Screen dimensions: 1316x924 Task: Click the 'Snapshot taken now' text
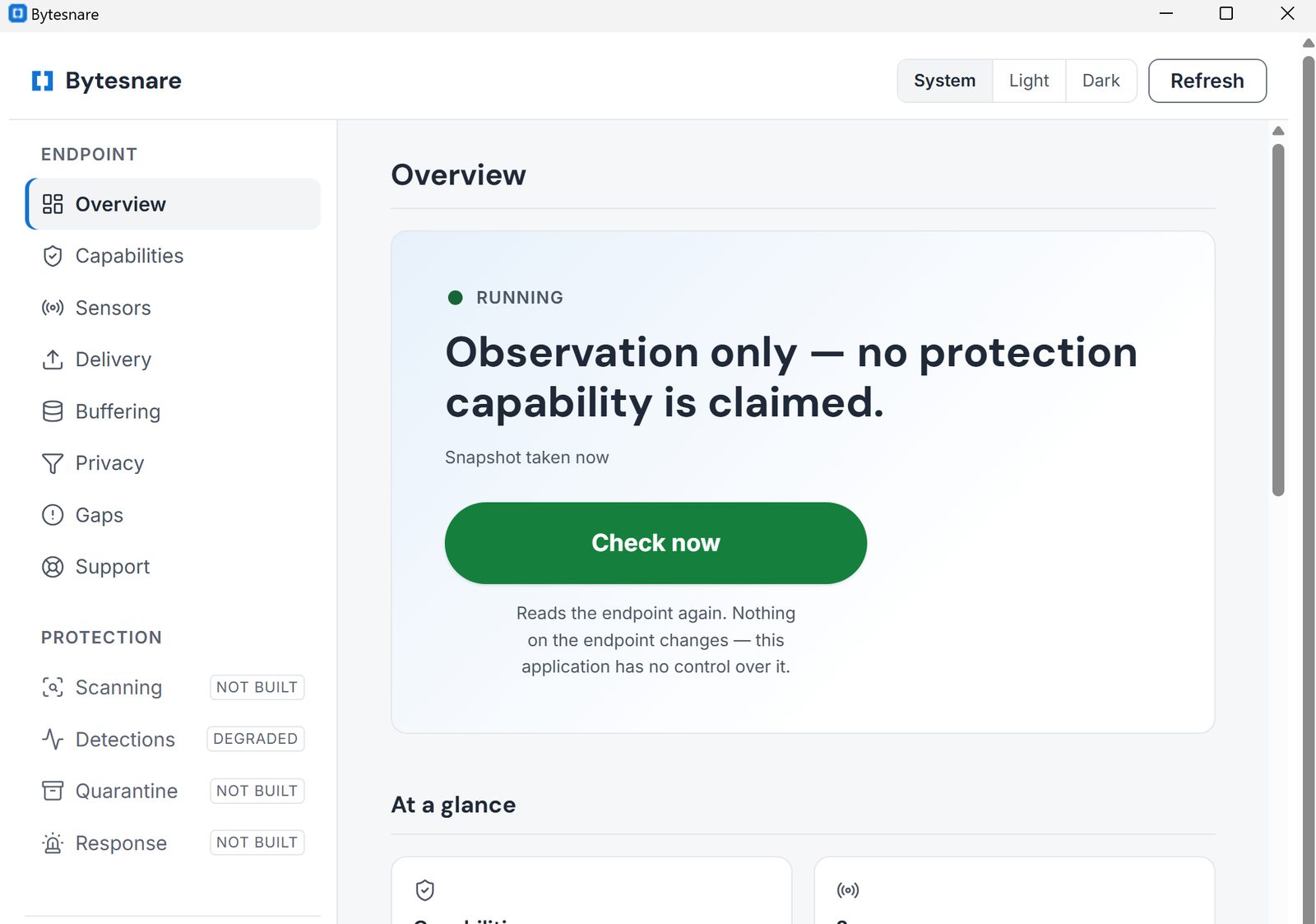pyautogui.click(x=526, y=457)
